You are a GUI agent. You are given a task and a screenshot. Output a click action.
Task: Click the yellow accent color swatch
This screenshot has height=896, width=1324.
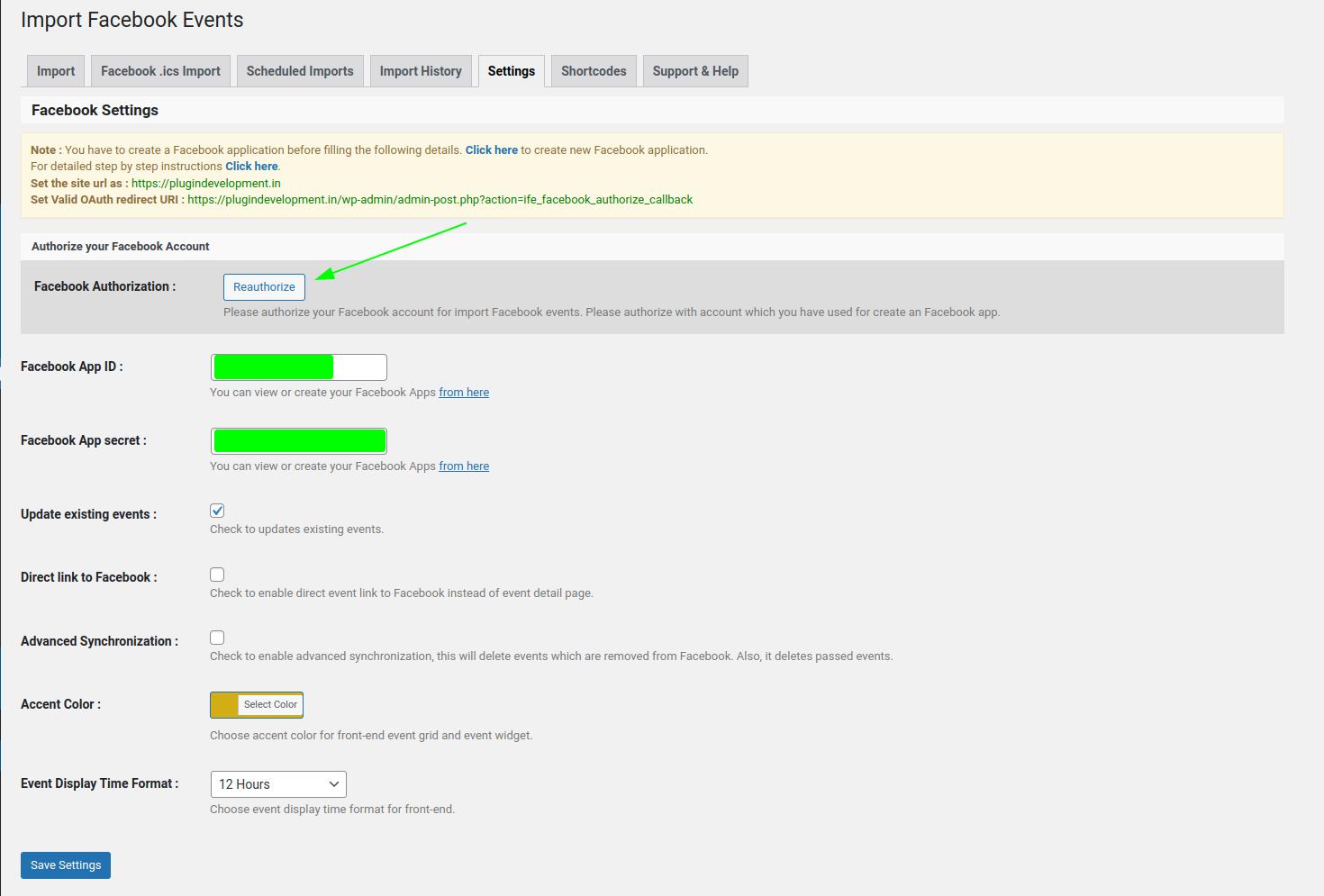pyautogui.click(x=224, y=705)
